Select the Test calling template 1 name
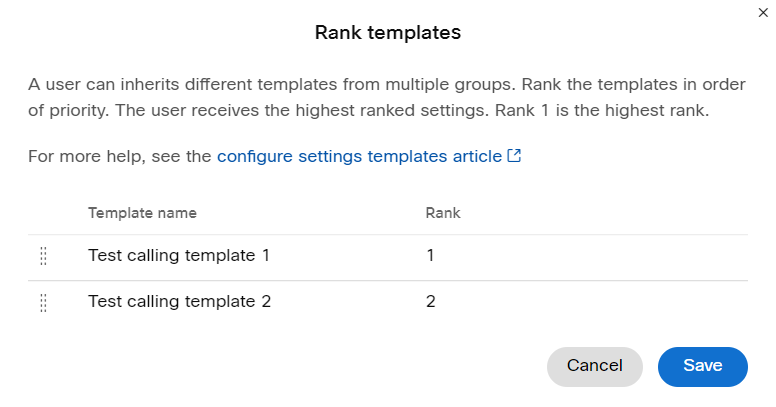Screen dimensions: 776x407 click(x=179, y=255)
